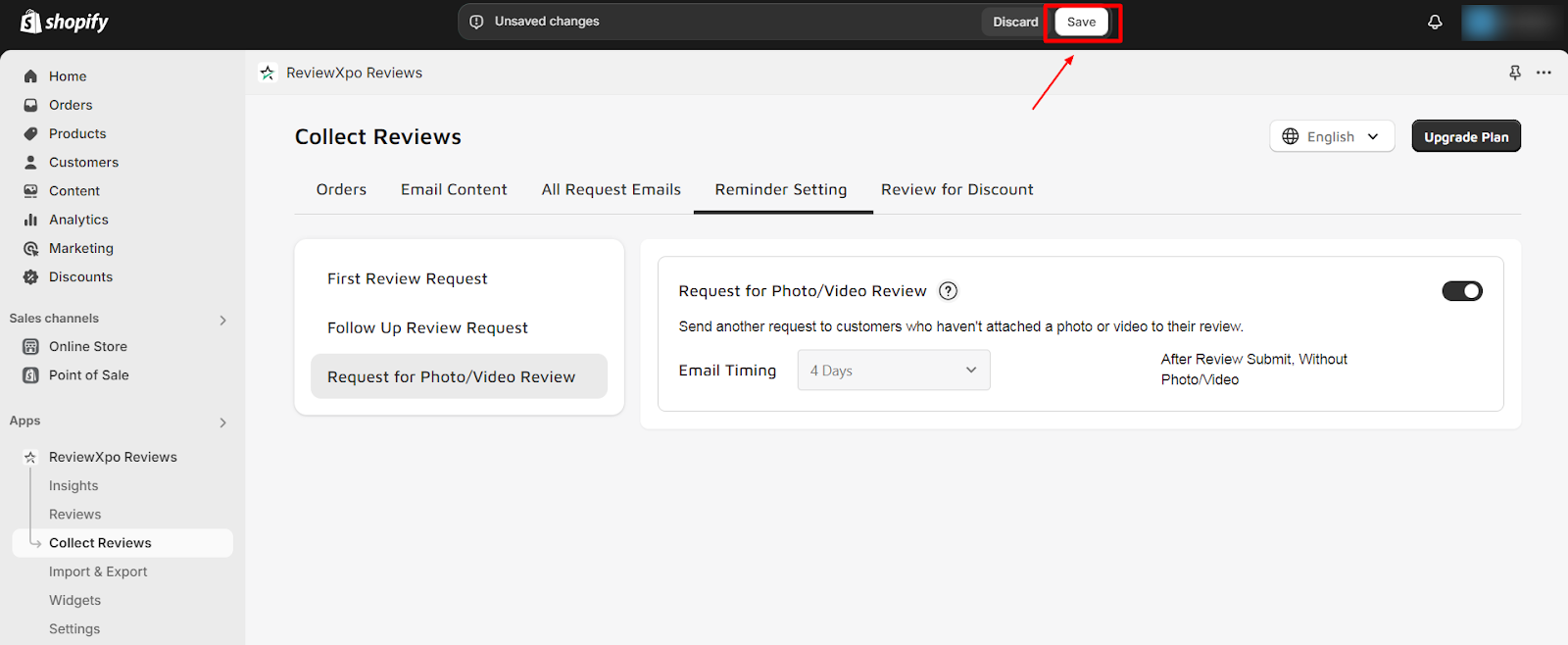Viewport: 1568px width, 645px height.
Task: Click the Marketing target icon
Action: coord(30,248)
